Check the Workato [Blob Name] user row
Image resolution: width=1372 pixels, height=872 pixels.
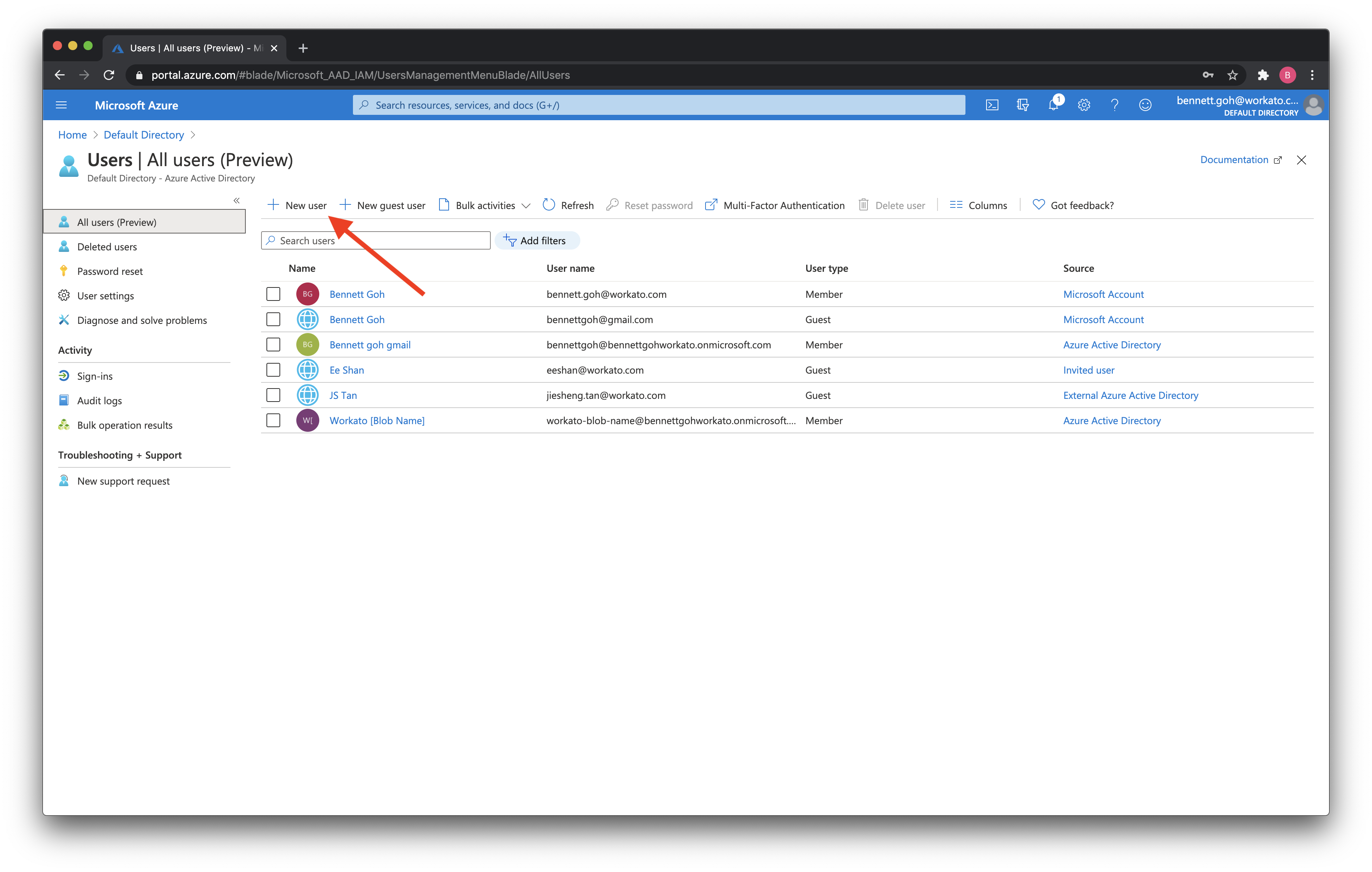point(273,420)
